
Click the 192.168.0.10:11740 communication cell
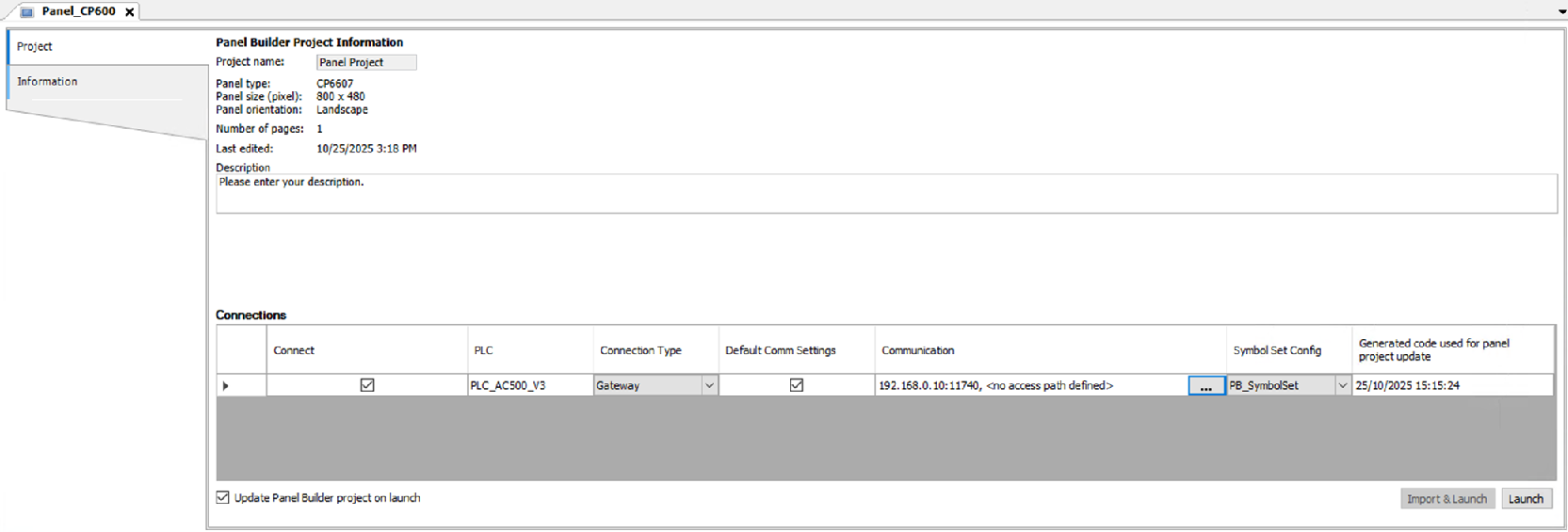pyautogui.click(x=1026, y=385)
